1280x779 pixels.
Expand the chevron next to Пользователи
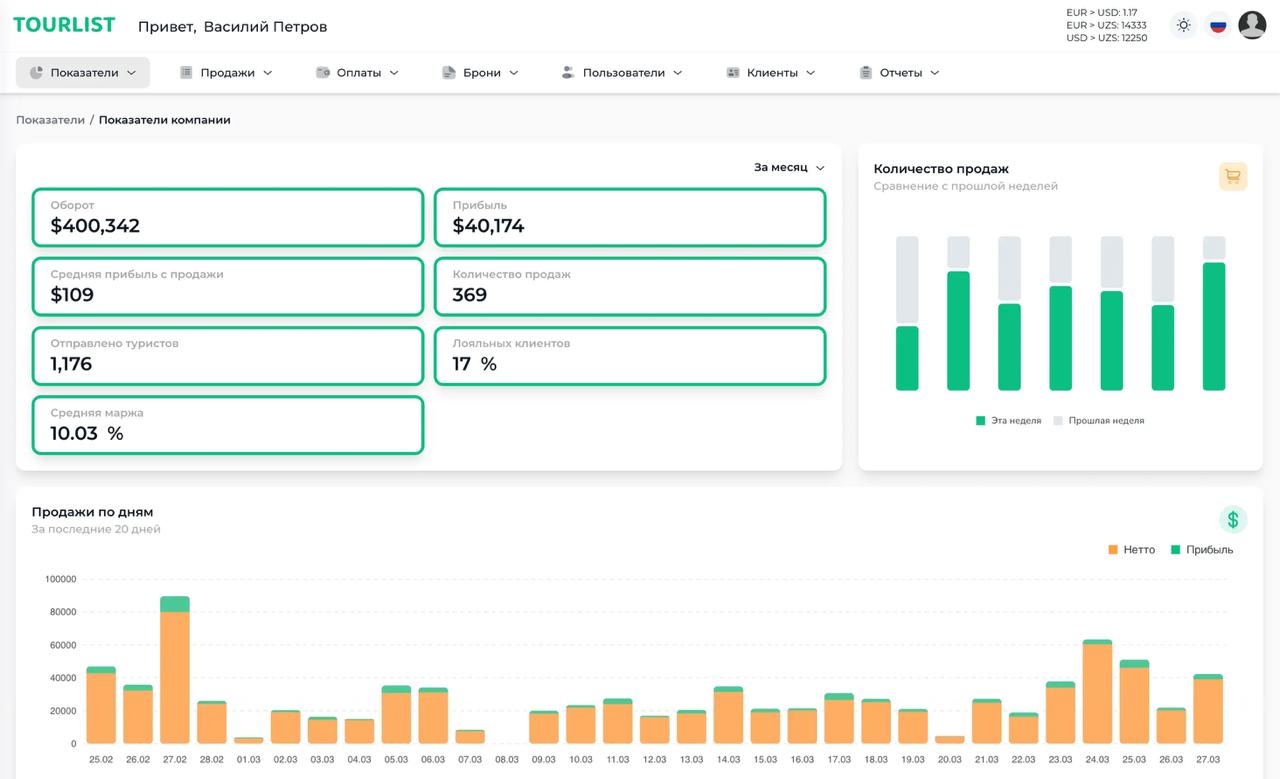point(677,73)
